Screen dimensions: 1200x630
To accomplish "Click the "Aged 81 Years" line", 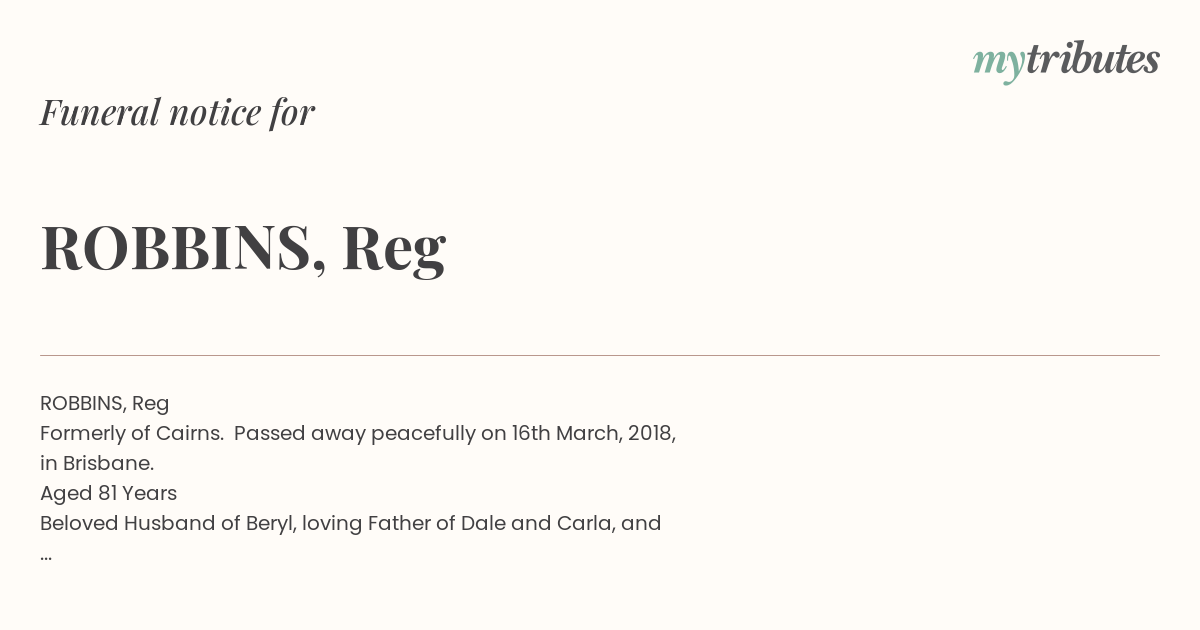I will tap(108, 493).
